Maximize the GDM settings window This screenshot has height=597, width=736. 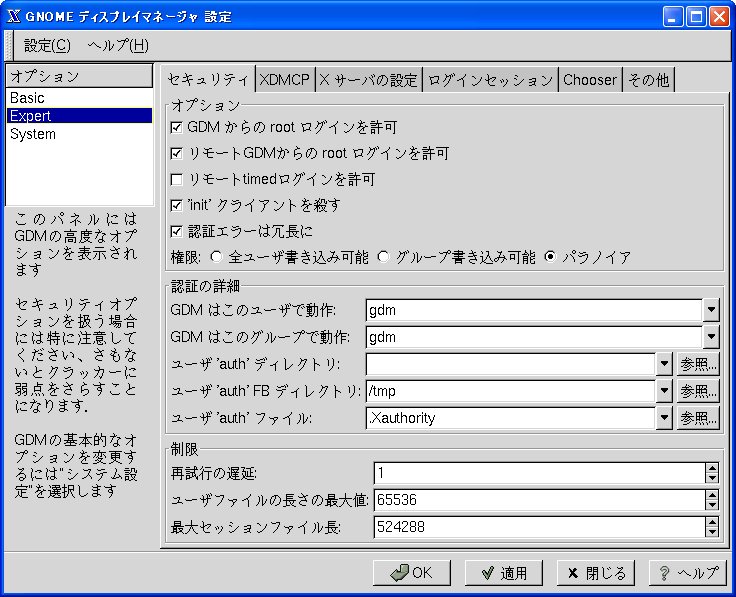click(x=697, y=17)
